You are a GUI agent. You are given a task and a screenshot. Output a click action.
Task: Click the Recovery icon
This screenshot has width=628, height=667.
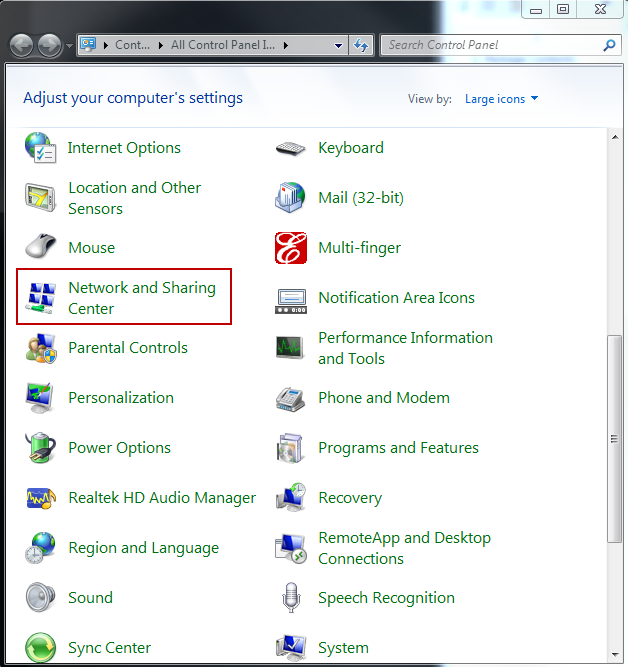click(291, 497)
